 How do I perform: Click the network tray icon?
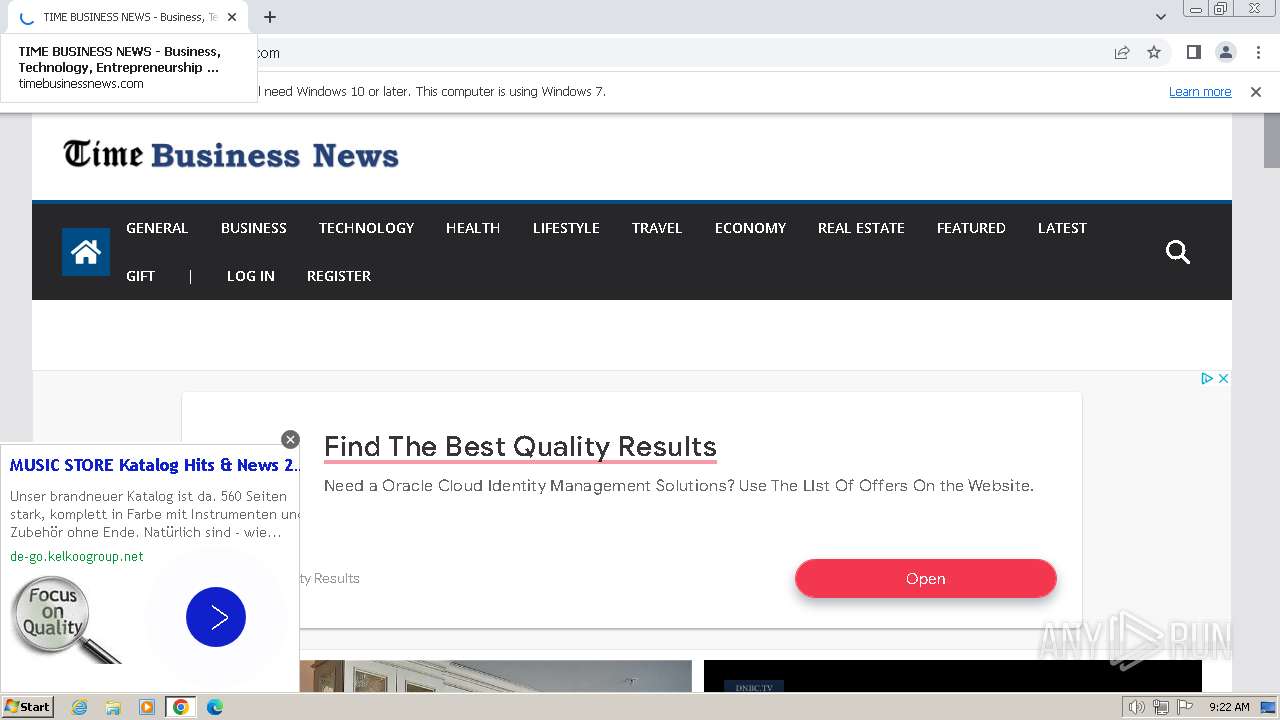tap(1161, 707)
